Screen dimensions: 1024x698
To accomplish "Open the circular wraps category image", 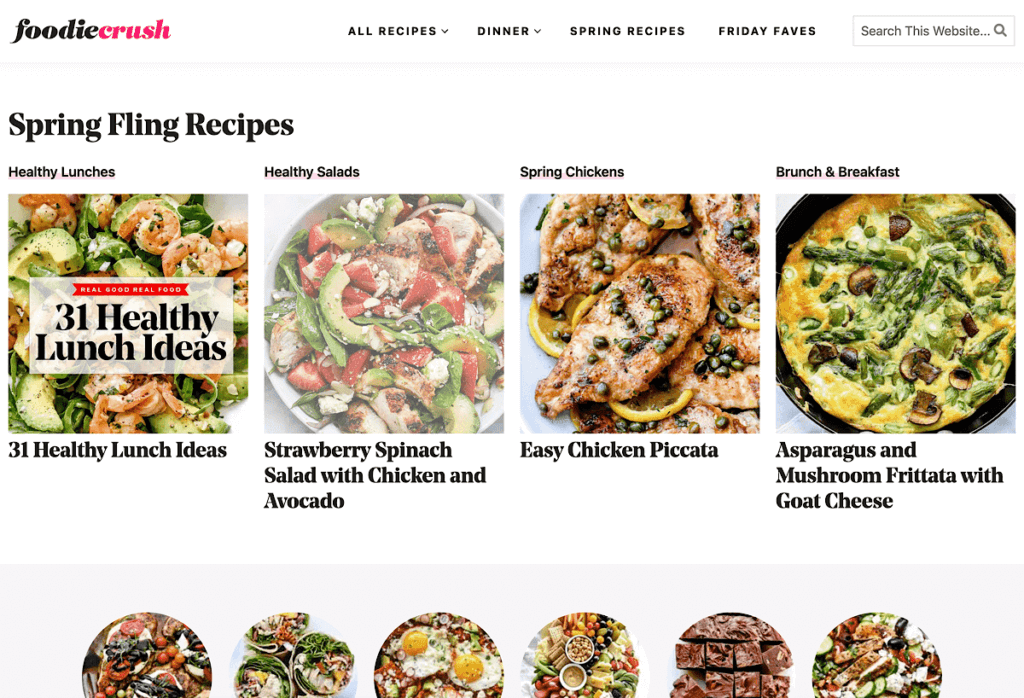I will point(293,655).
